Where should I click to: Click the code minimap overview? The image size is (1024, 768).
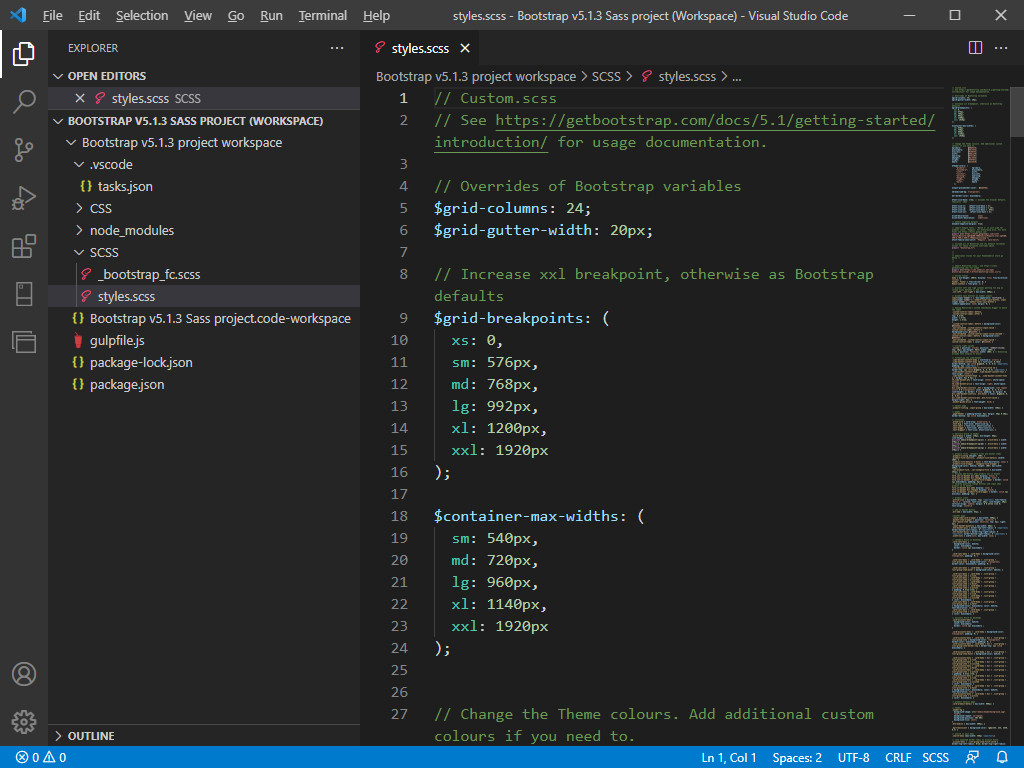[980, 417]
